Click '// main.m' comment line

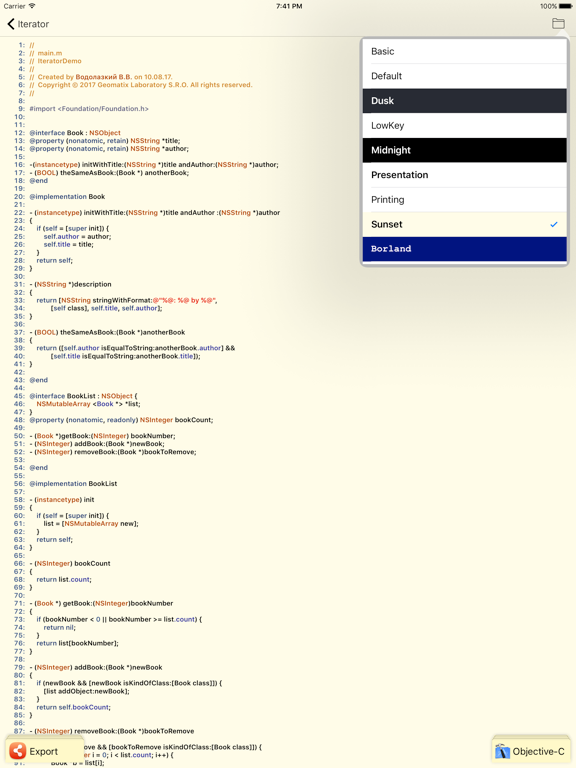click(46, 53)
